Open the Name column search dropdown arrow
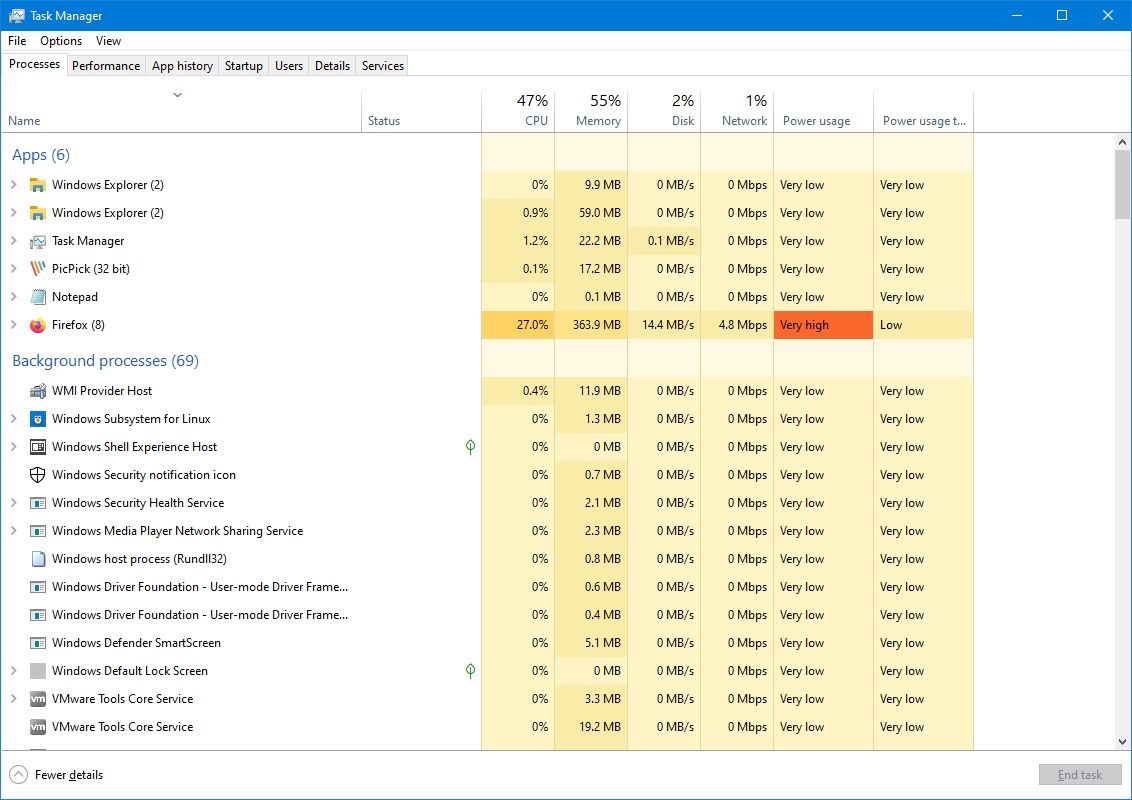This screenshot has height=800, width=1132. pyautogui.click(x=177, y=94)
